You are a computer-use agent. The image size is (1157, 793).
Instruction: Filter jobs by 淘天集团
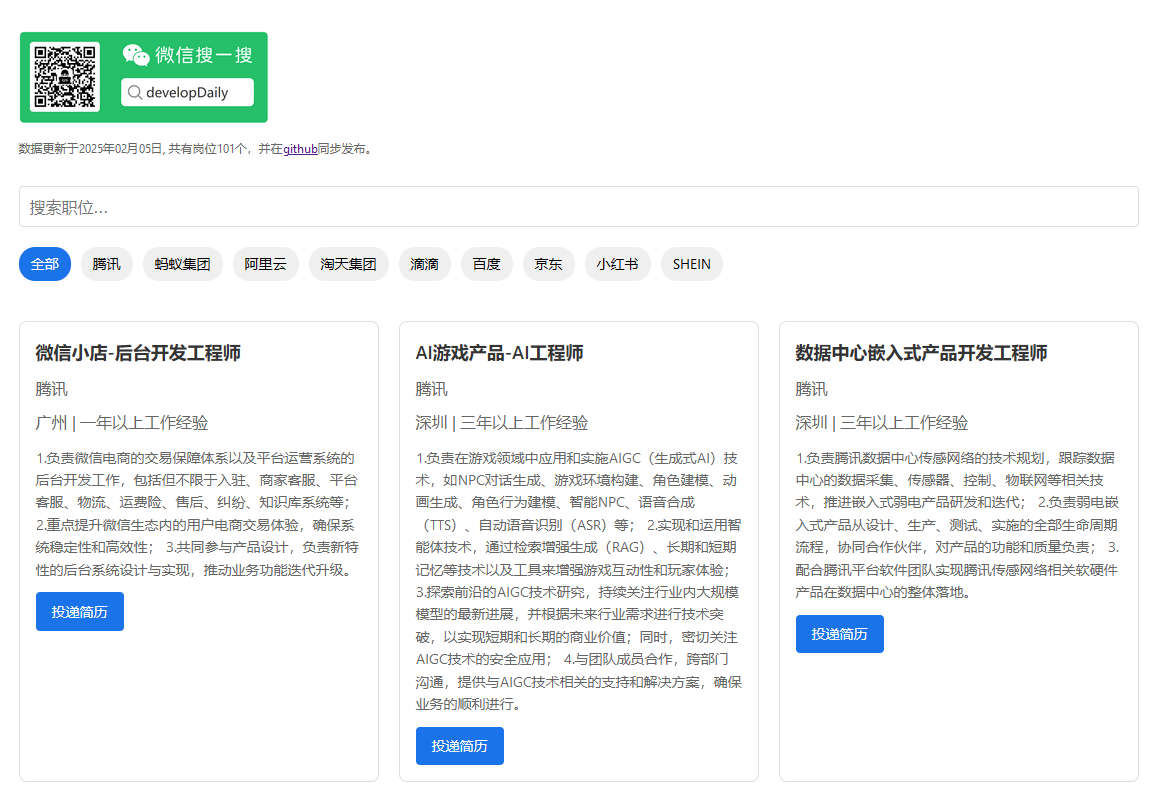click(348, 264)
